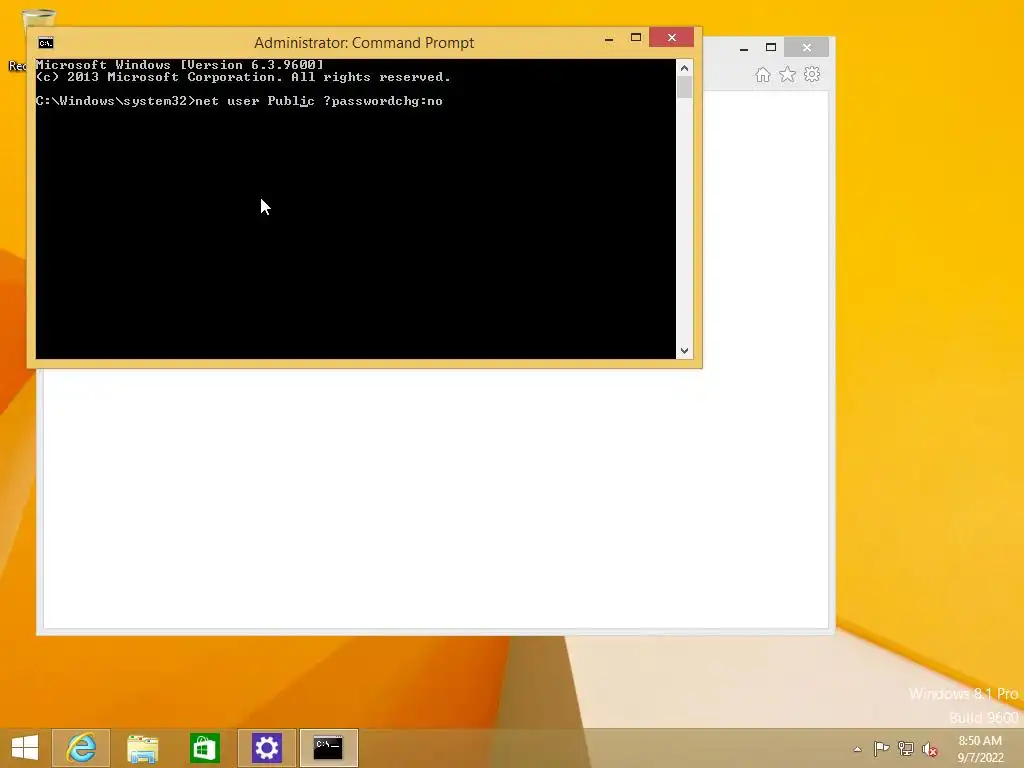The height and width of the screenshot is (768, 1024).
Task: Open Windows Store from taskbar
Action: pyautogui.click(x=204, y=748)
